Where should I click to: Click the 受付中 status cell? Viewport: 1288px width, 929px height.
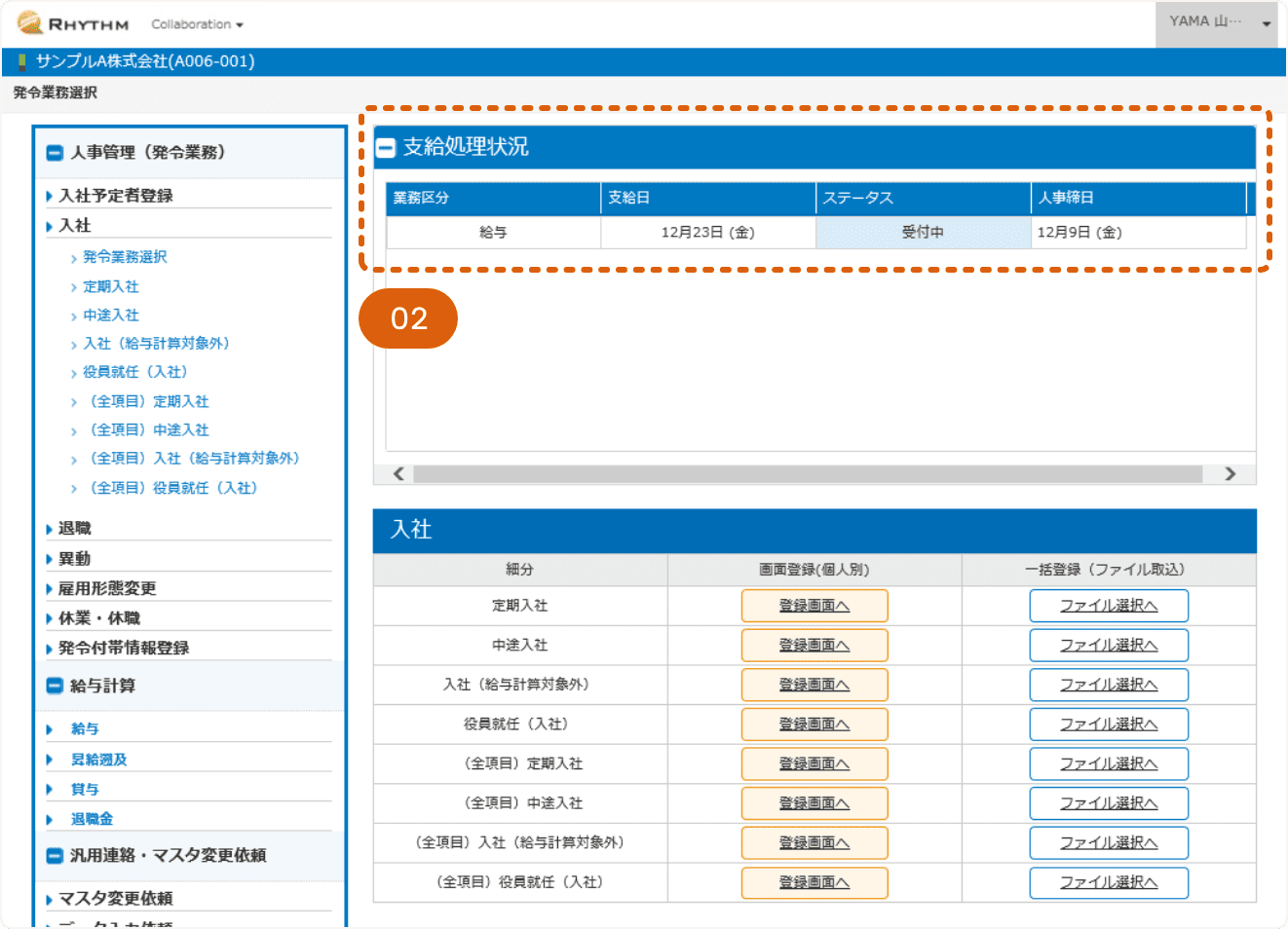click(923, 233)
